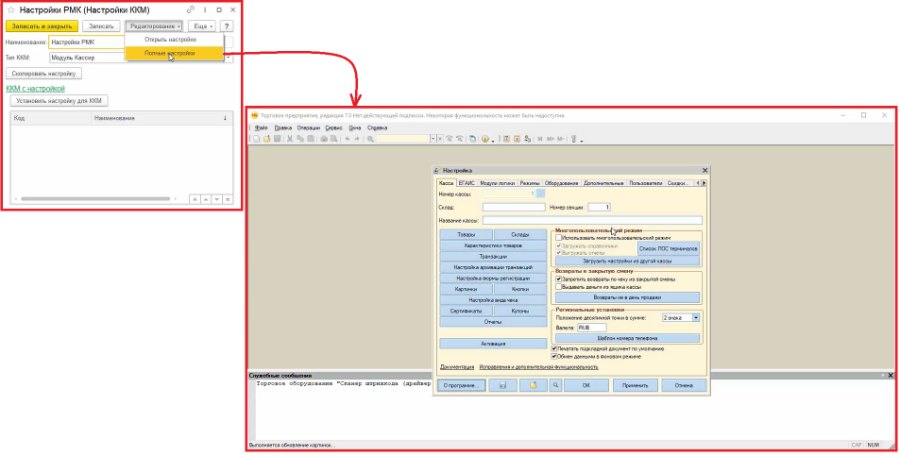Image resolution: width=900 pixels, height=456 pixels.
Task: Expand the toolbar search field dropdown arrow
Action: [433, 139]
